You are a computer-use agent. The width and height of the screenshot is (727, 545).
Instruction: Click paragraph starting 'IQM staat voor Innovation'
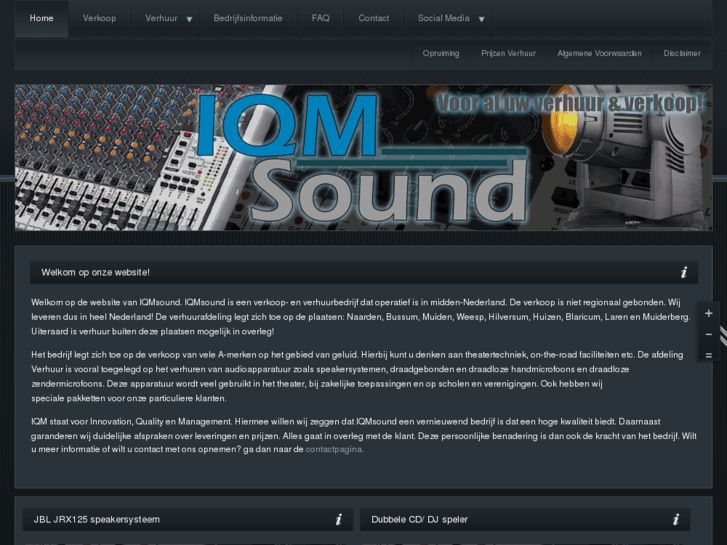coord(364,436)
